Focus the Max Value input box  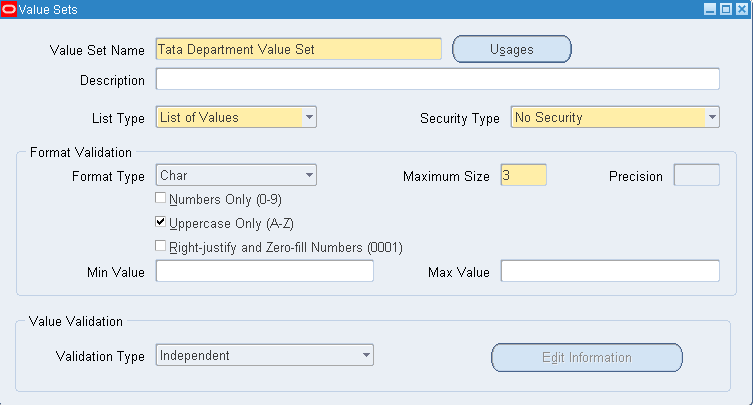click(x=610, y=272)
